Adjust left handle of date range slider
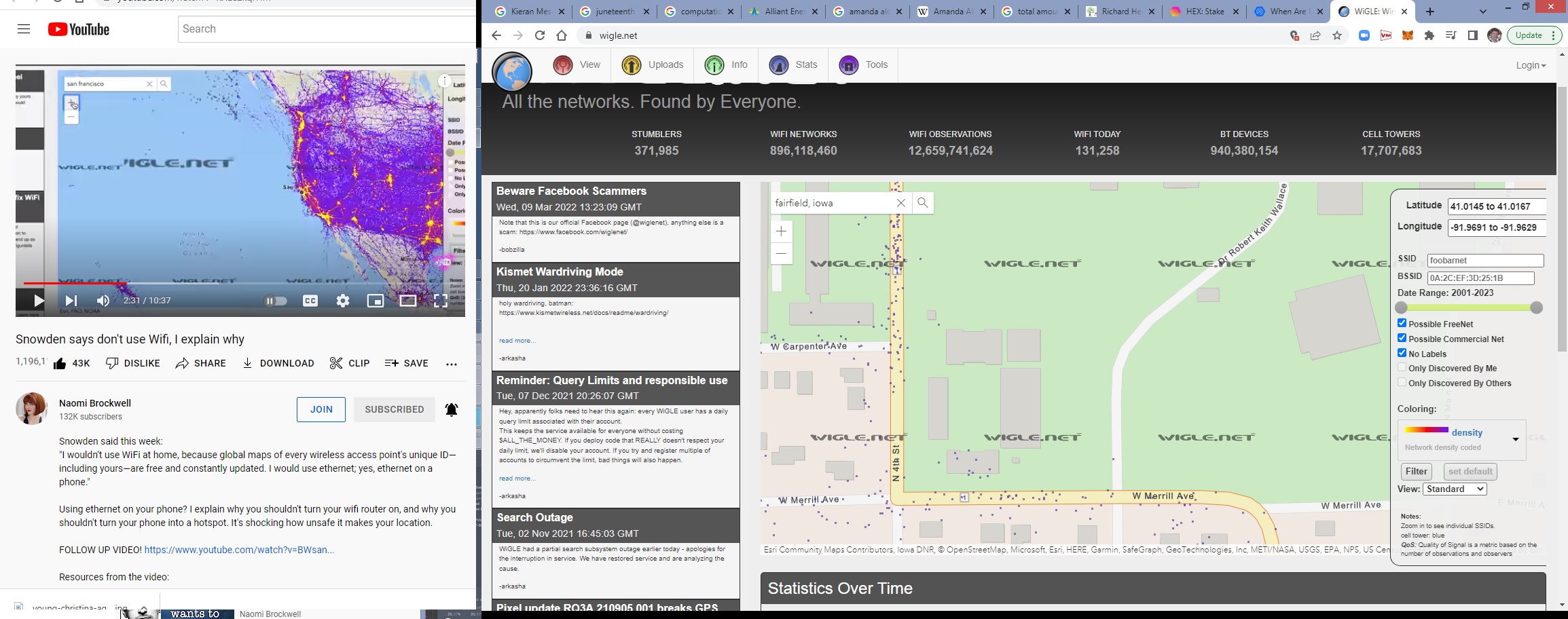Screen dimensions: 1568x619 point(1401,307)
